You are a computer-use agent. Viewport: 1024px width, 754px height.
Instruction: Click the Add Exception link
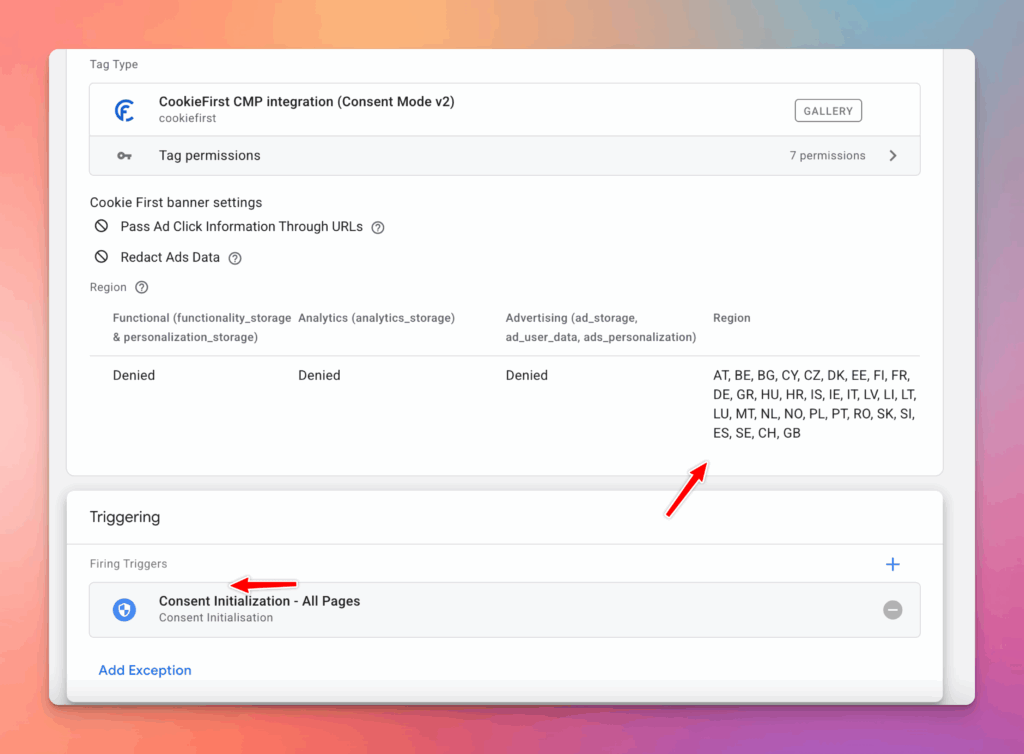145,670
